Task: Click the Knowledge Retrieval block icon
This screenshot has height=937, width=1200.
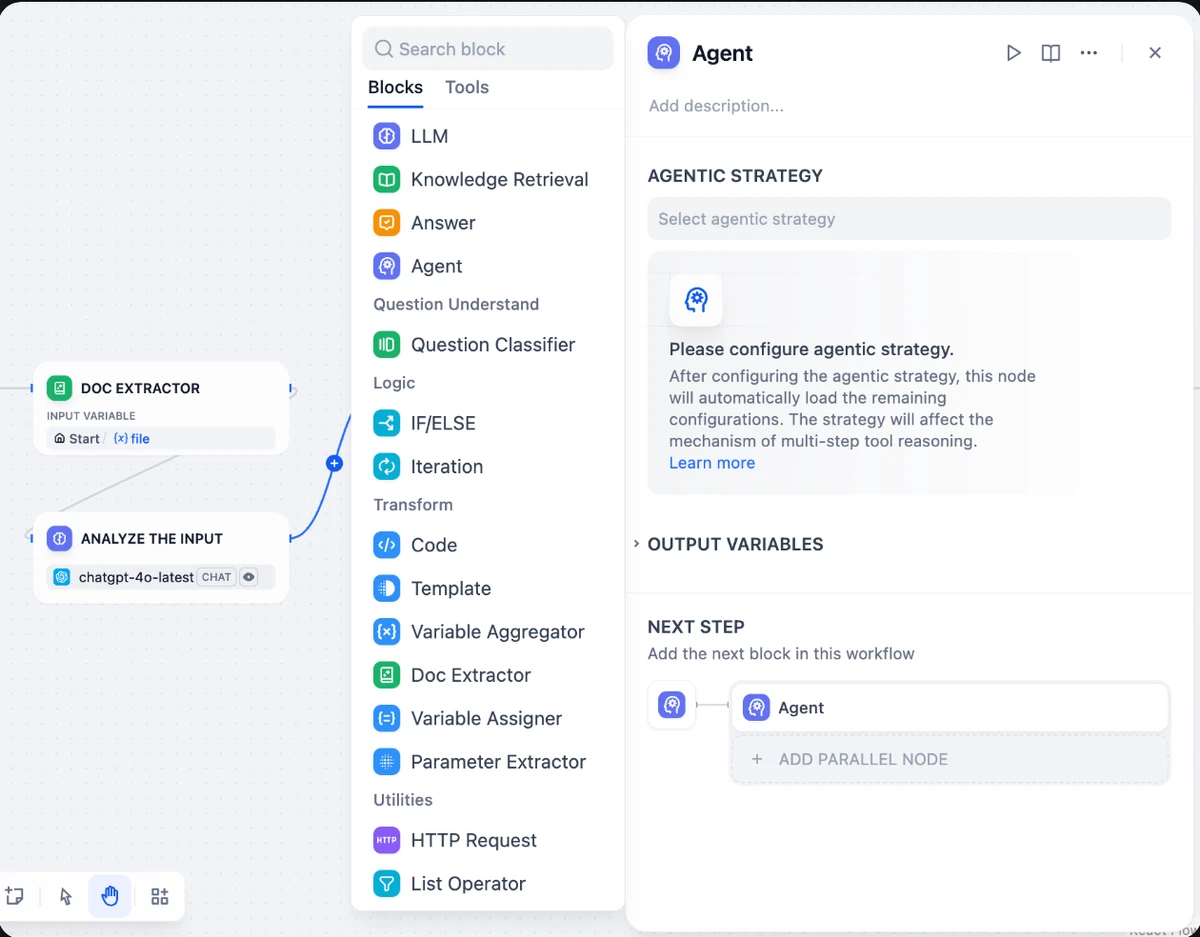Action: click(387, 179)
